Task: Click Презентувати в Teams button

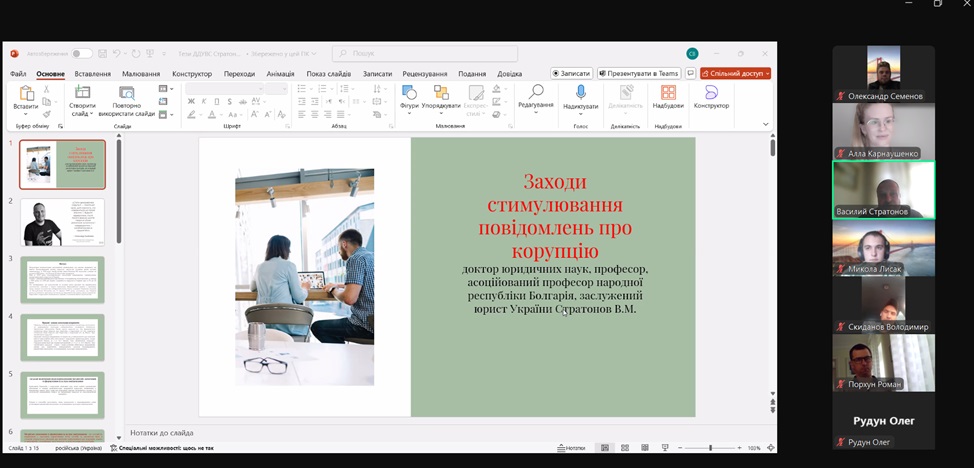Action: 639,73
